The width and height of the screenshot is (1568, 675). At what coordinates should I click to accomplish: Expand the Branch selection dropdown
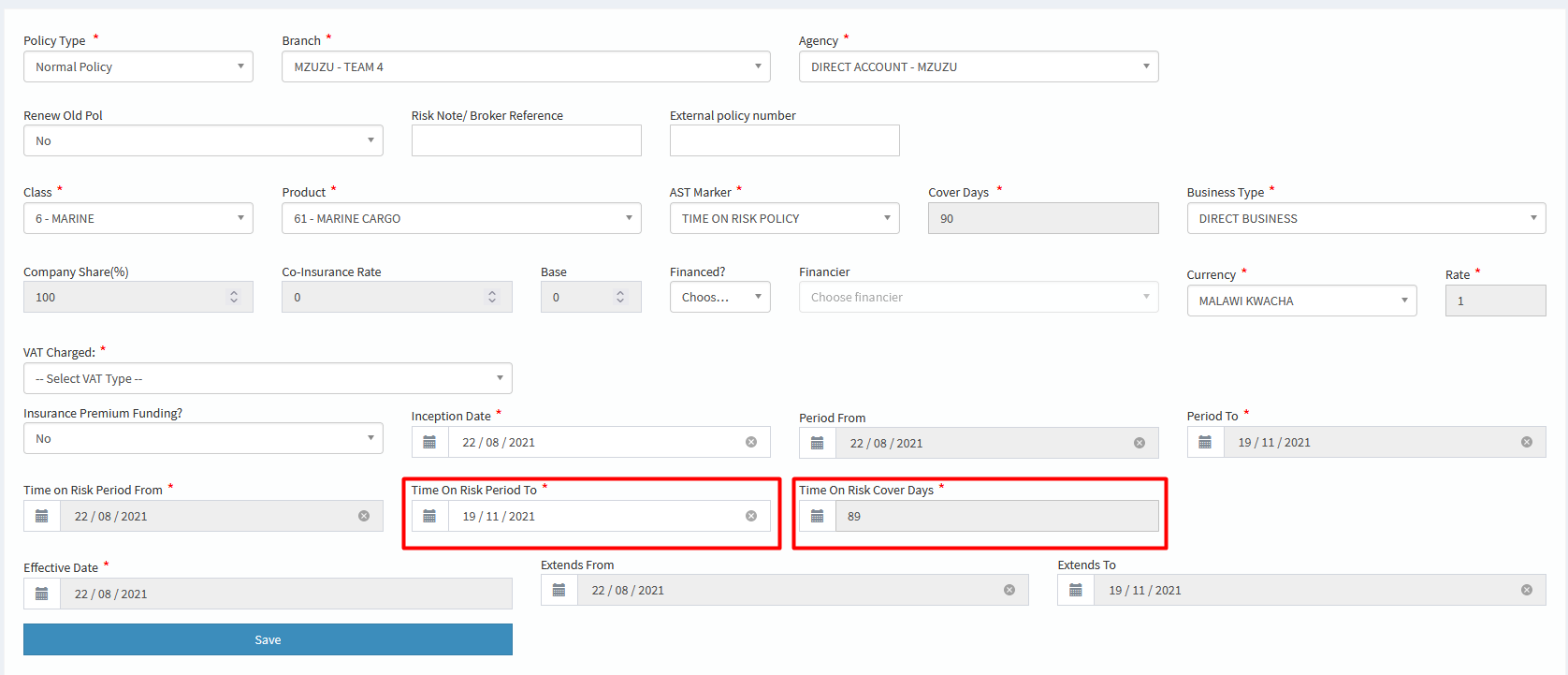point(526,66)
